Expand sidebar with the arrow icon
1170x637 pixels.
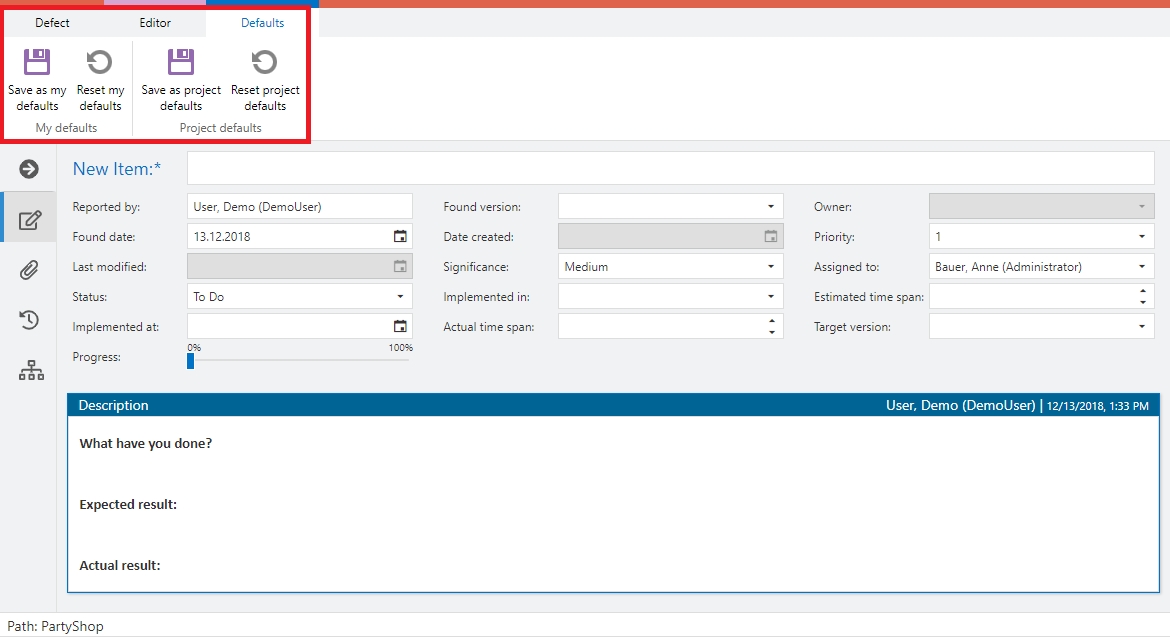click(x=29, y=169)
